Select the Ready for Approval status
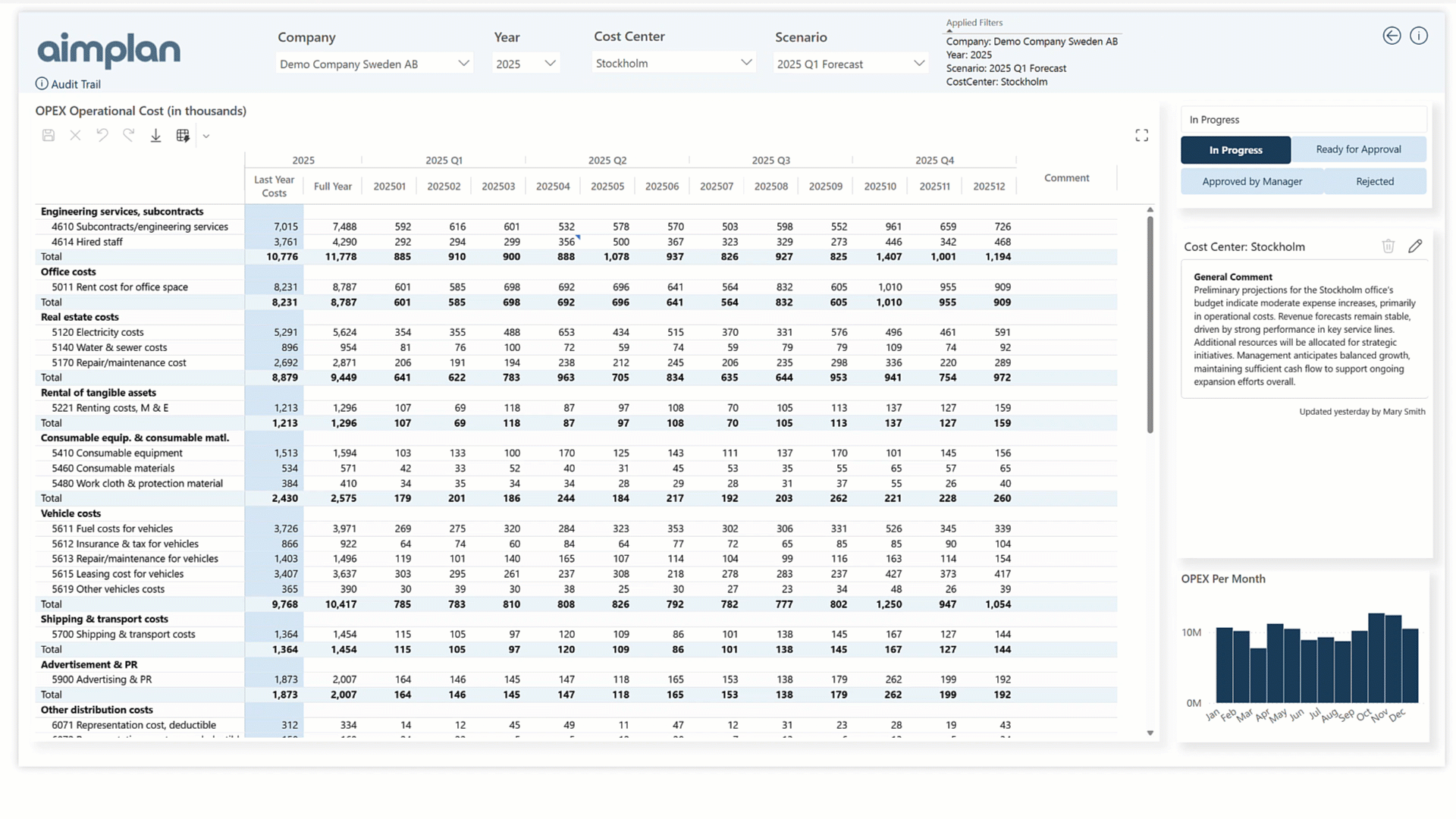Image resolution: width=1456 pixels, height=819 pixels. (1358, 149)
